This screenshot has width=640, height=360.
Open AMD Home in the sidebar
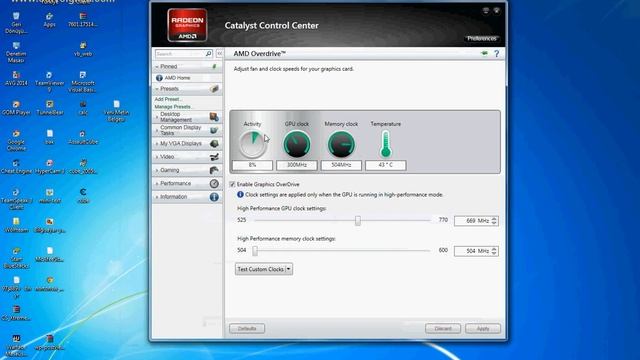click(x=177, y=78)
